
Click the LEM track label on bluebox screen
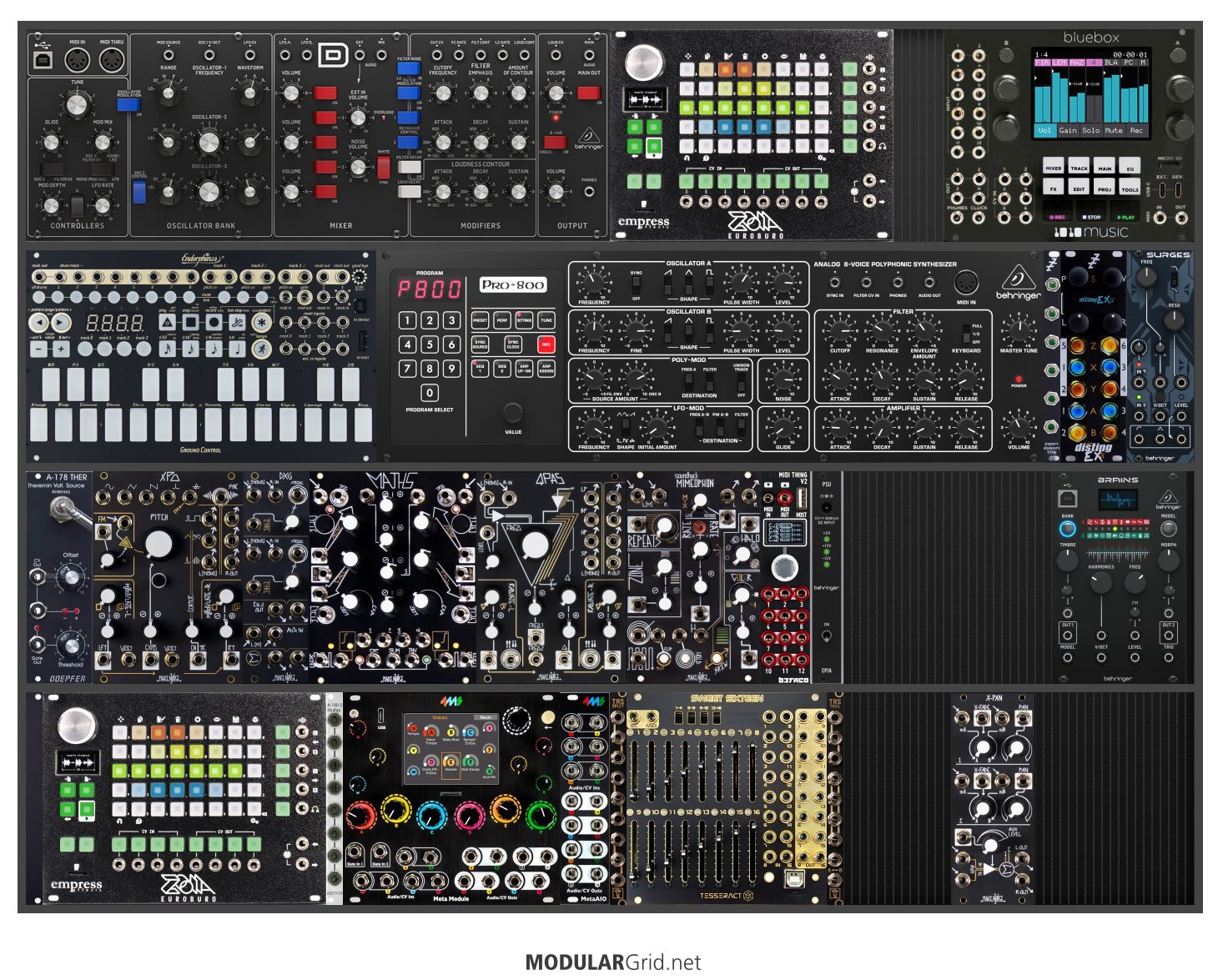[1059, 63]
